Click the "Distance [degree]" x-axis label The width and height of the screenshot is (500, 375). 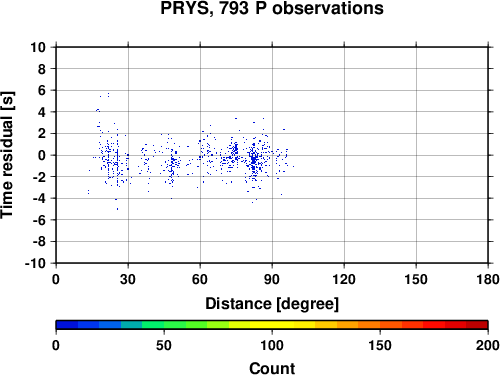tap(272, 304)
